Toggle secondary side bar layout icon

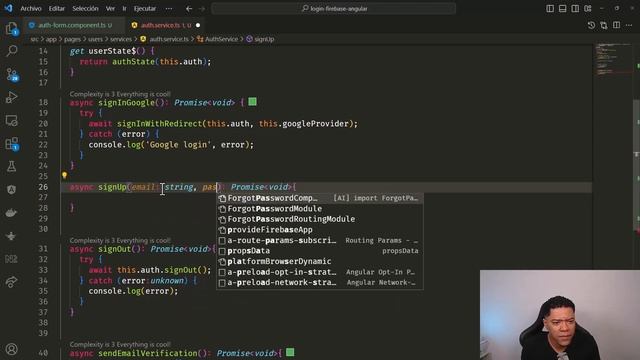[x=575, y=8]
